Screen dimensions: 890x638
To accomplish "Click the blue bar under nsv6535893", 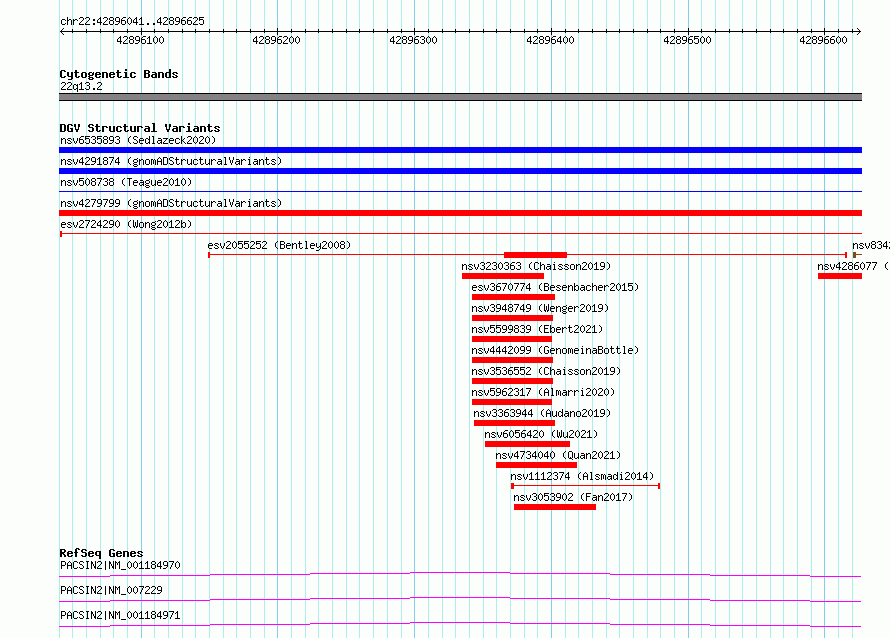I will click(x=460, y=150).
